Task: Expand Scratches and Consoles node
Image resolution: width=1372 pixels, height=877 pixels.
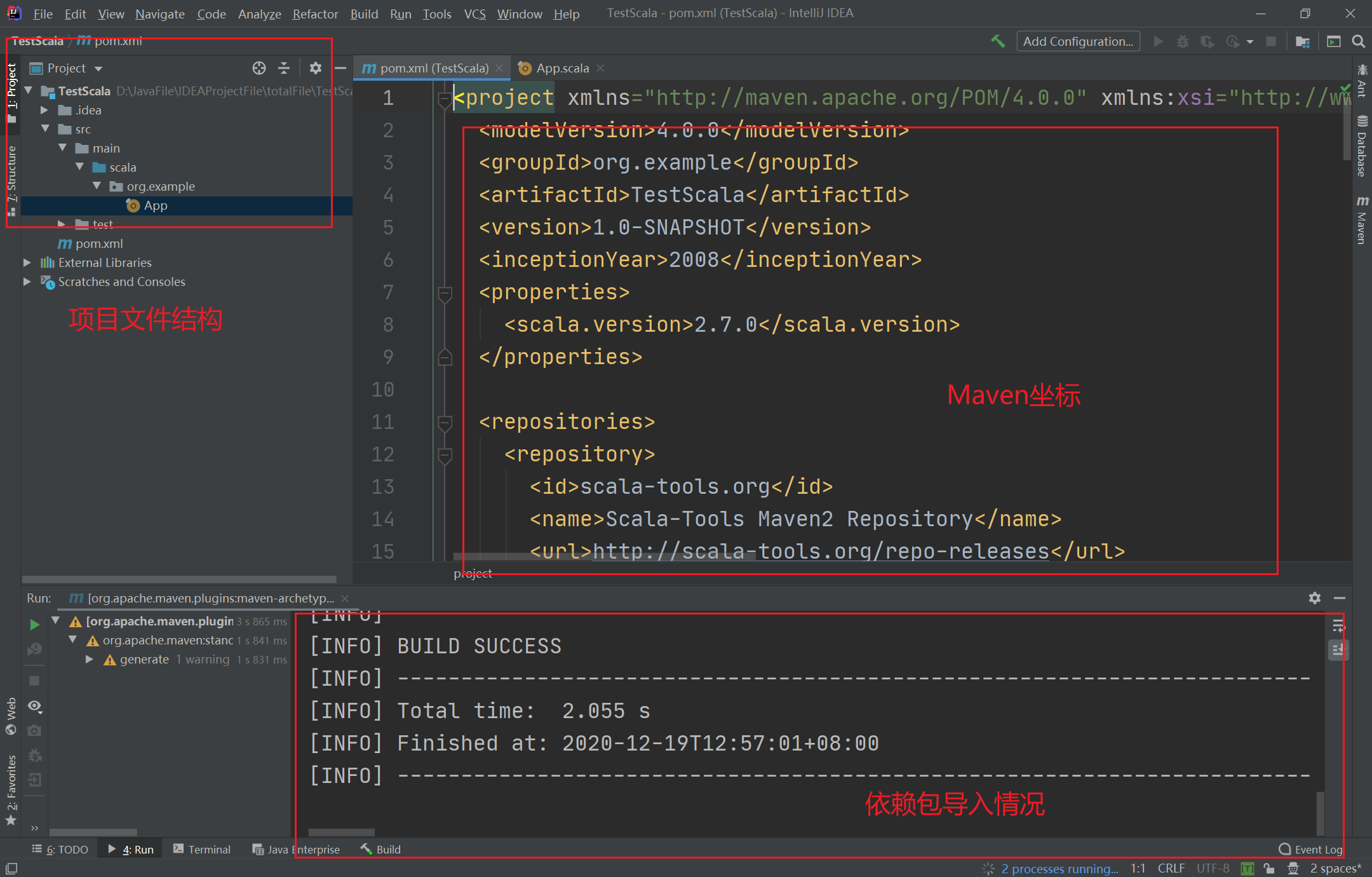Action: point(27,282)
